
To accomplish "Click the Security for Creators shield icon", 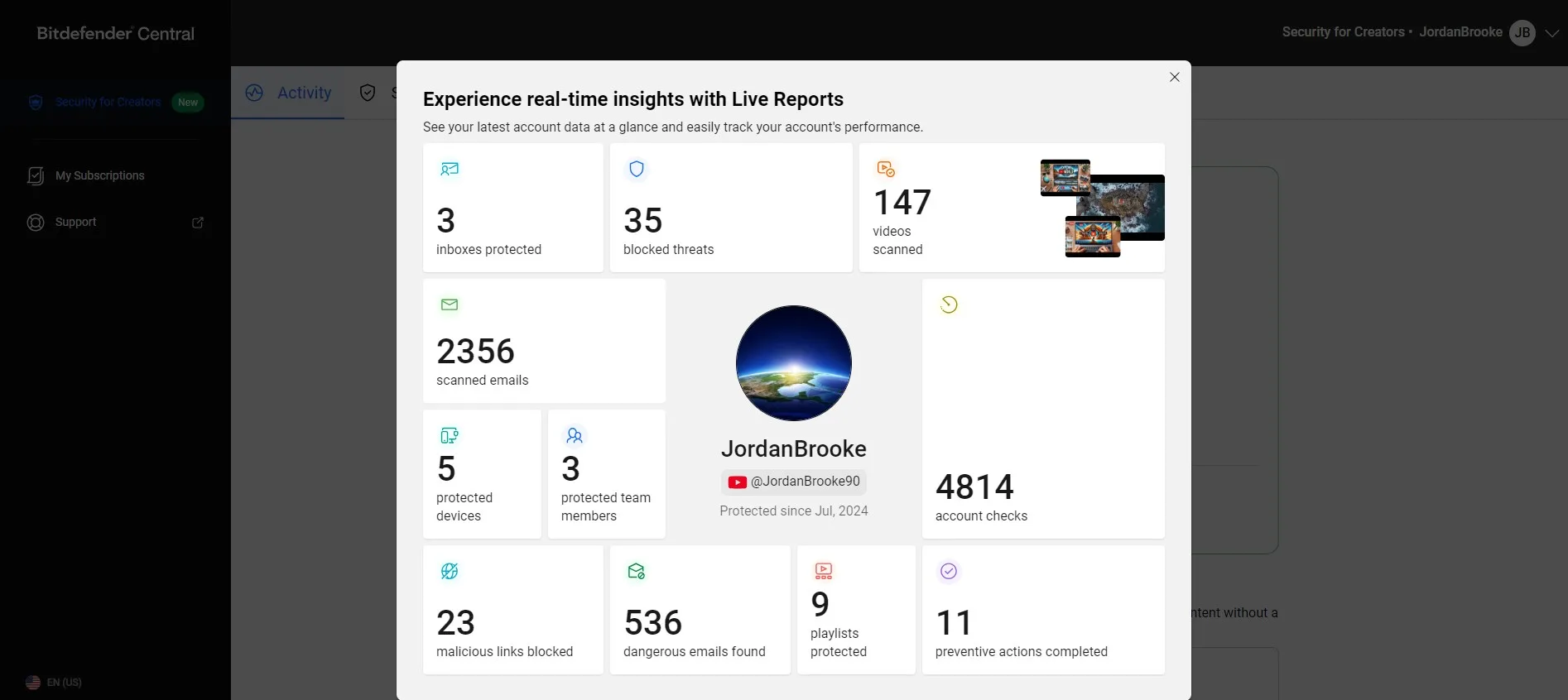I will 36,103.
